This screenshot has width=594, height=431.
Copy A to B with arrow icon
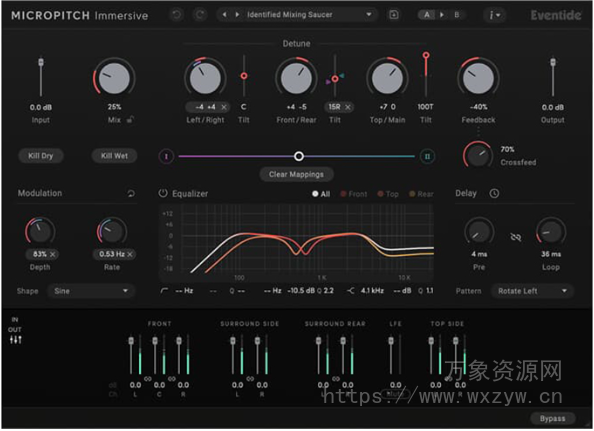tap(442, 15)
